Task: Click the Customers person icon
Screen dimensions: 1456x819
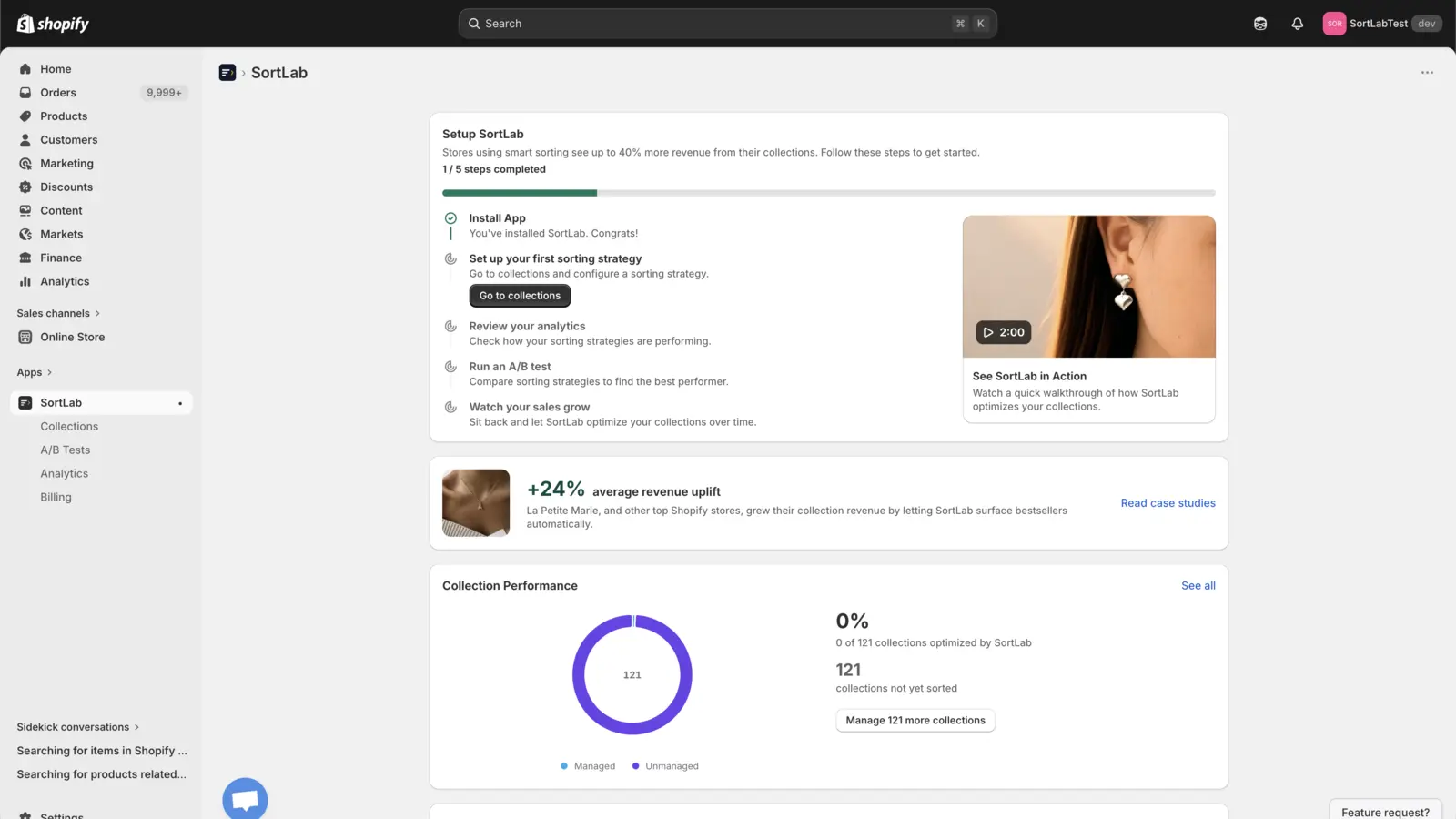Action: [25, 140]
